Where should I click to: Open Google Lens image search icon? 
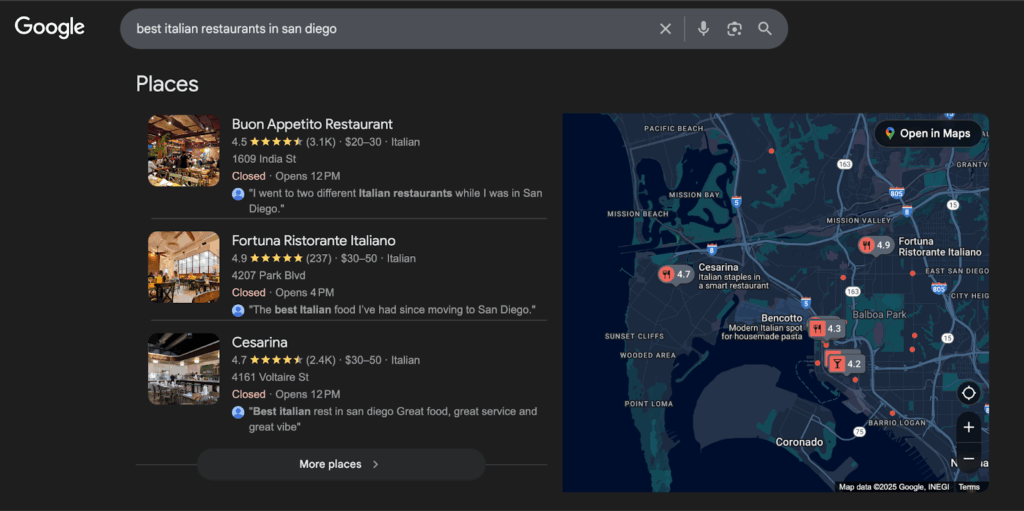734,29
